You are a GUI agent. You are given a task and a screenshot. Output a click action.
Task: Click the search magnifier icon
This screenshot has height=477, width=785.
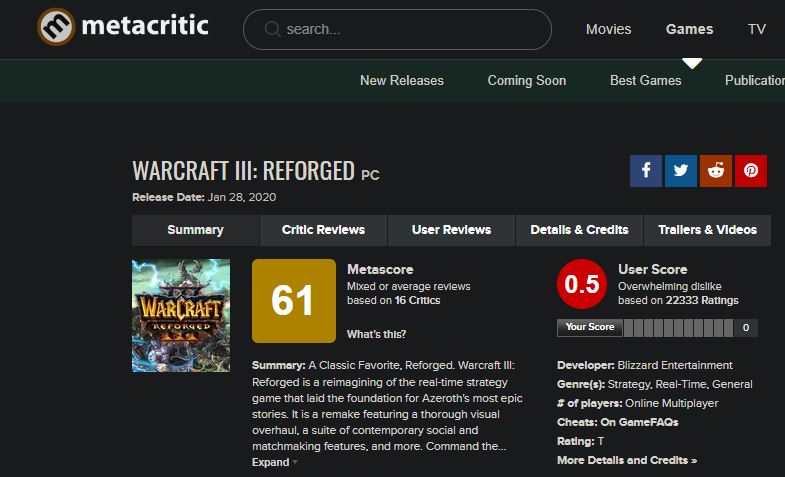pyautogui.click(x=272, y=29)
